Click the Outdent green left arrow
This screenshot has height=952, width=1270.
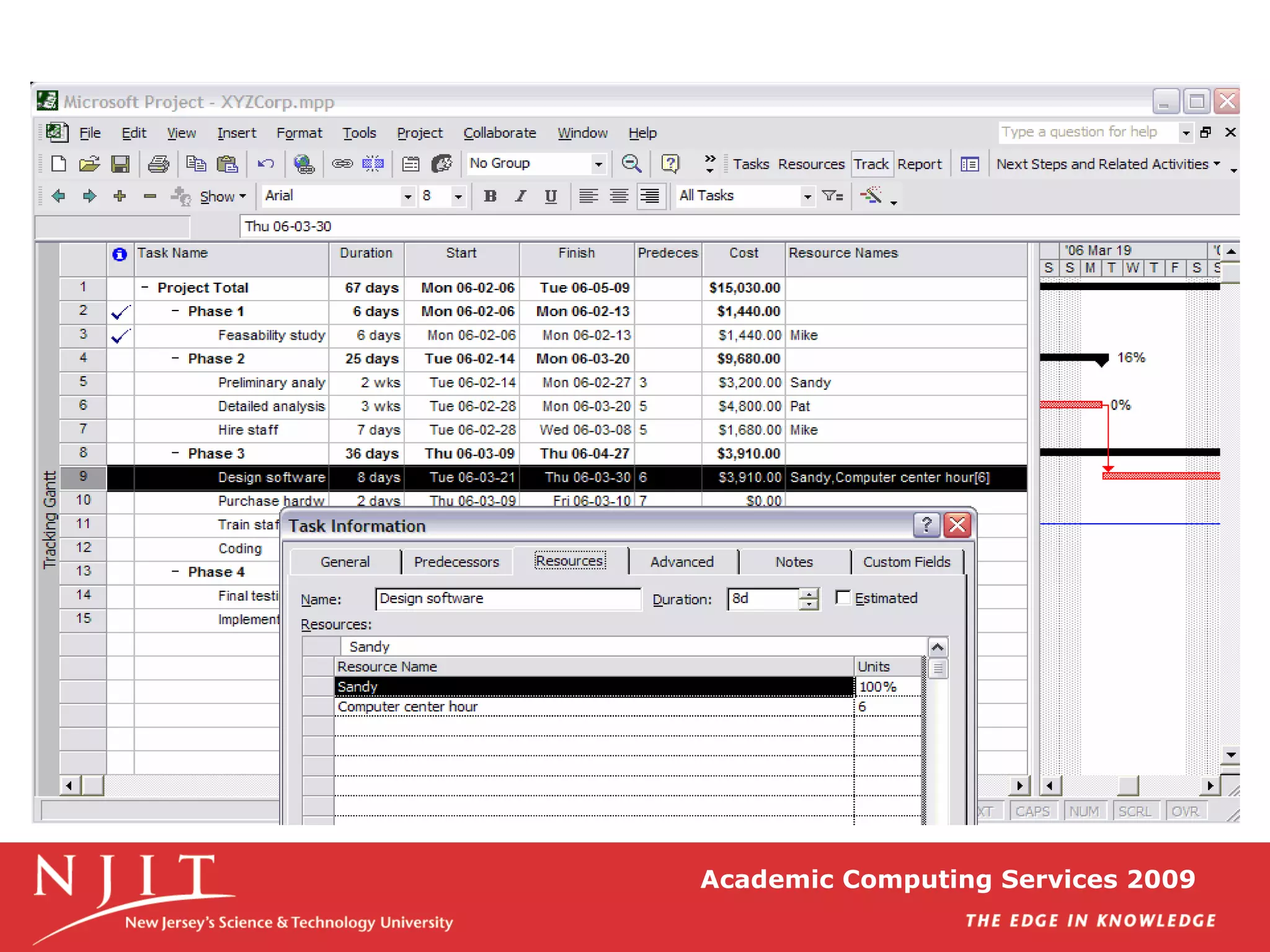[58, 196]
